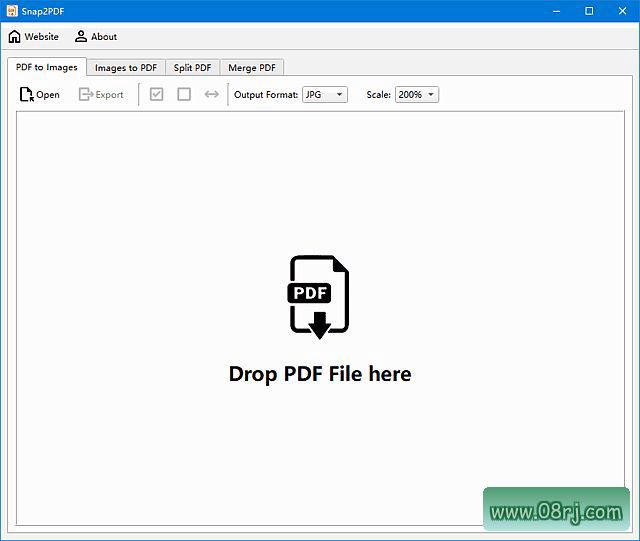The image size is (640, 541).
Task: Maximize the Snap2PDF window
Action: [589, 11]
